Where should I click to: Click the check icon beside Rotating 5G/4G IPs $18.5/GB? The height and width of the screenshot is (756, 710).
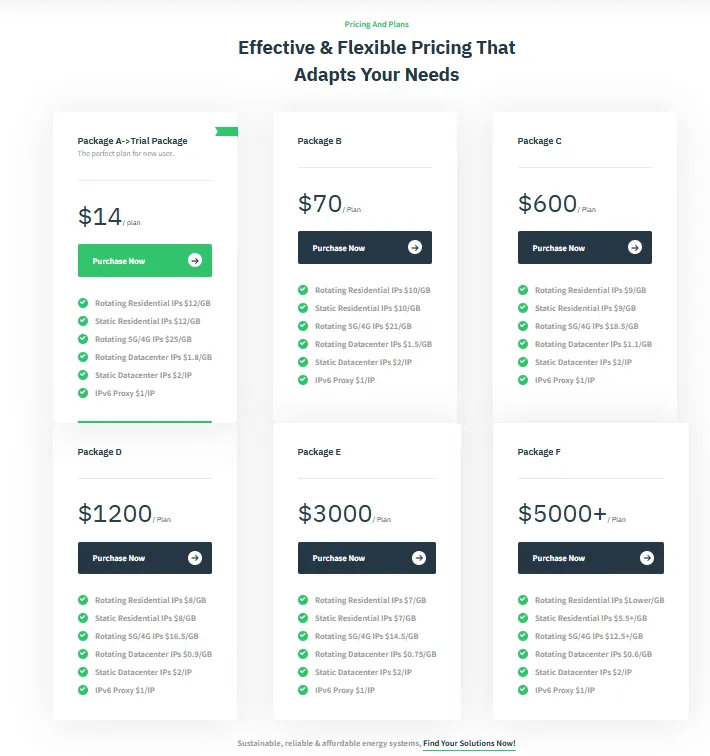pyautogui.click(x=523, y=326)
